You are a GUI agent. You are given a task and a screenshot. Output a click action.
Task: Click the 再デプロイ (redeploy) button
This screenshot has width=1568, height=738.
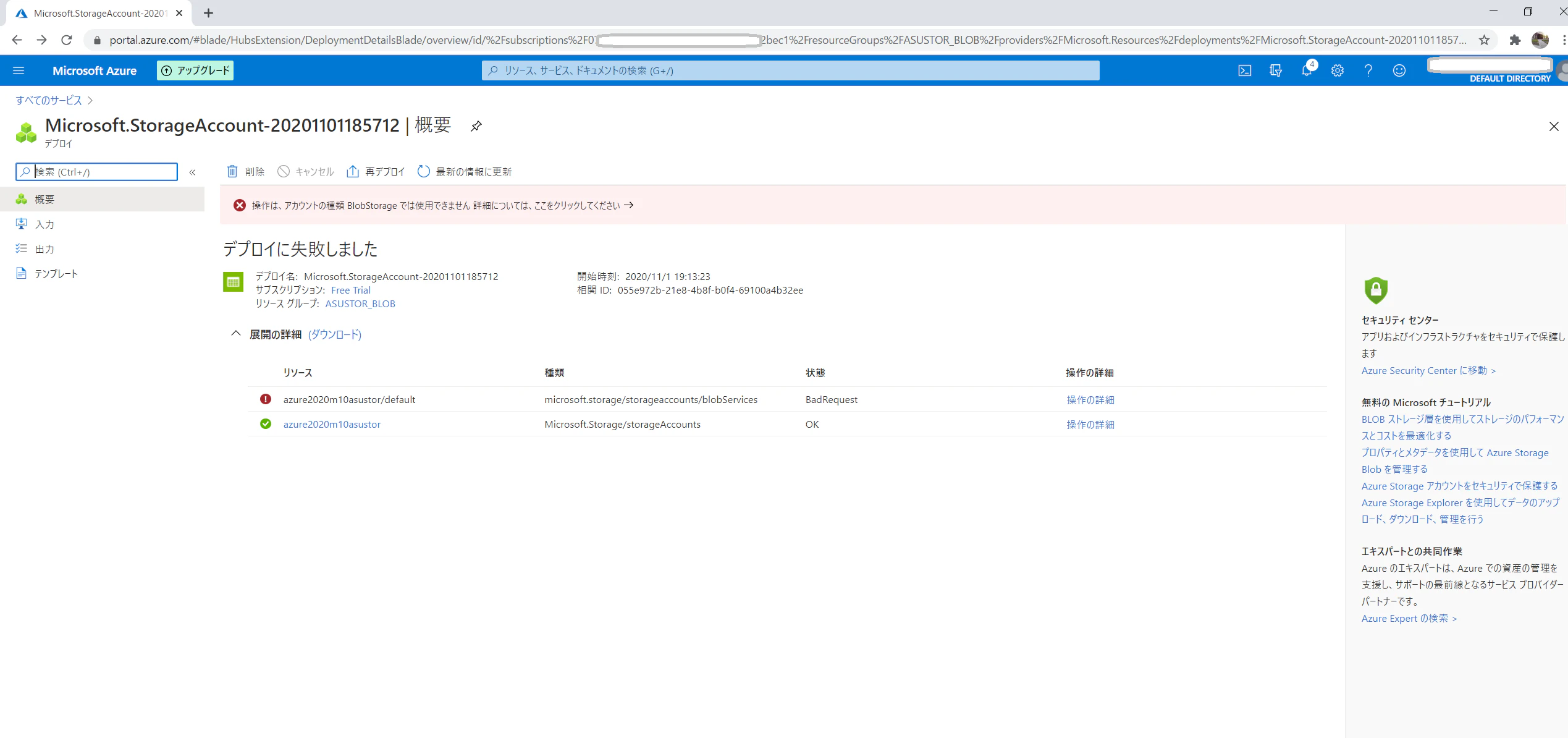tap(376, 172)
